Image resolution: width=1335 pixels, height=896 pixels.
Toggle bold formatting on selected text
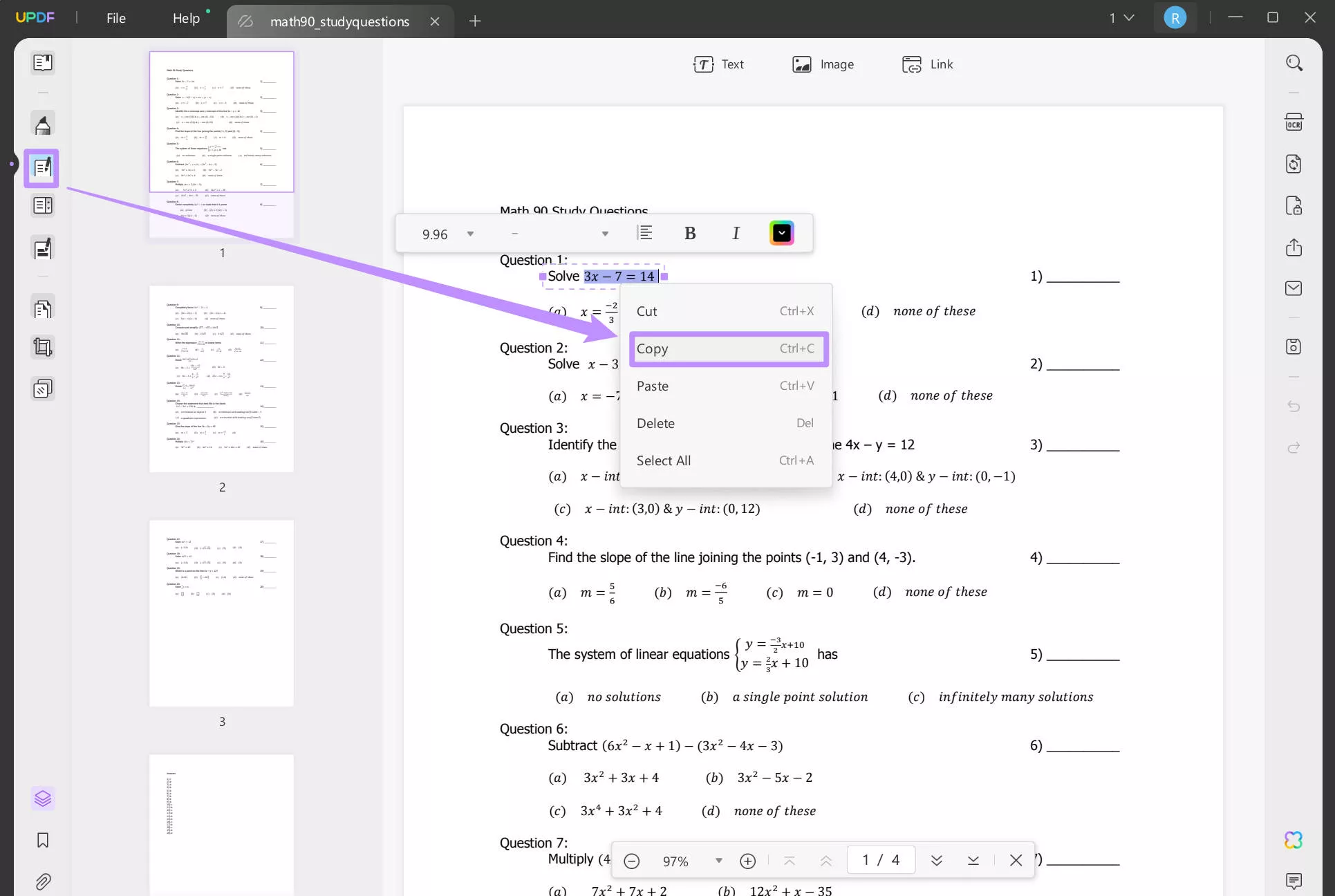(x=690, y=233)
